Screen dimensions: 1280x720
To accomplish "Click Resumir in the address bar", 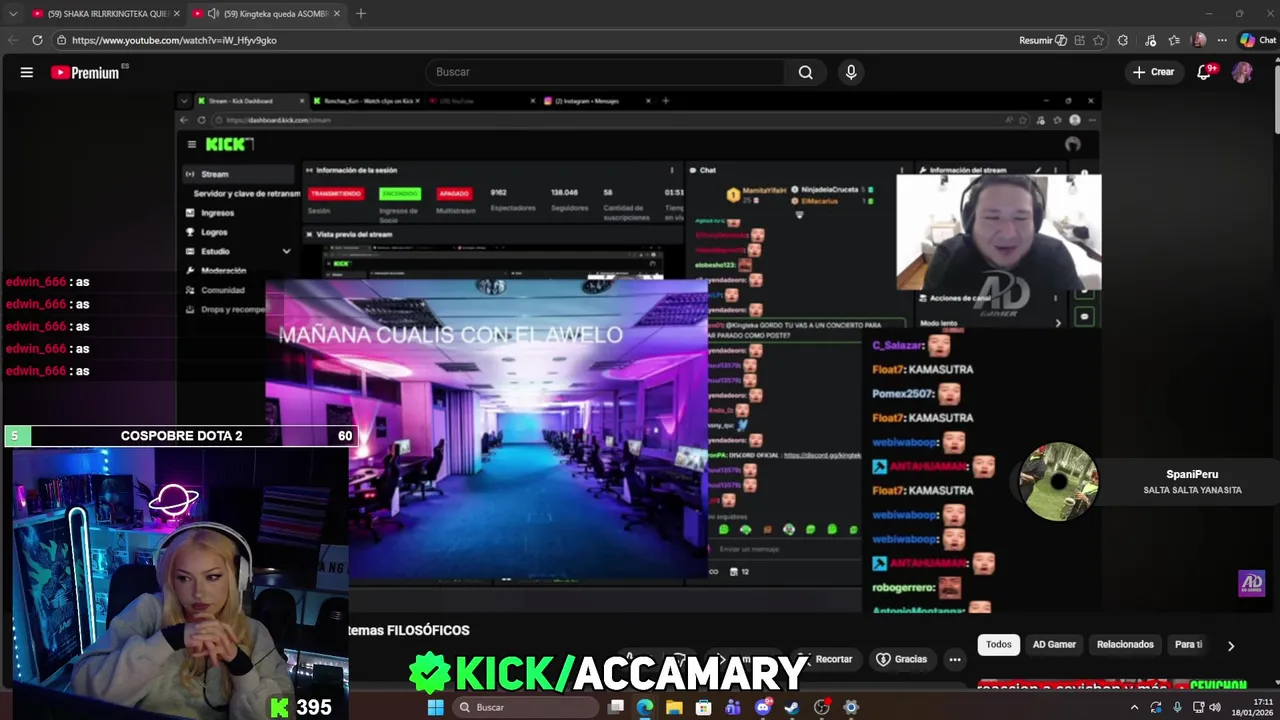I will pos(1043,40).
